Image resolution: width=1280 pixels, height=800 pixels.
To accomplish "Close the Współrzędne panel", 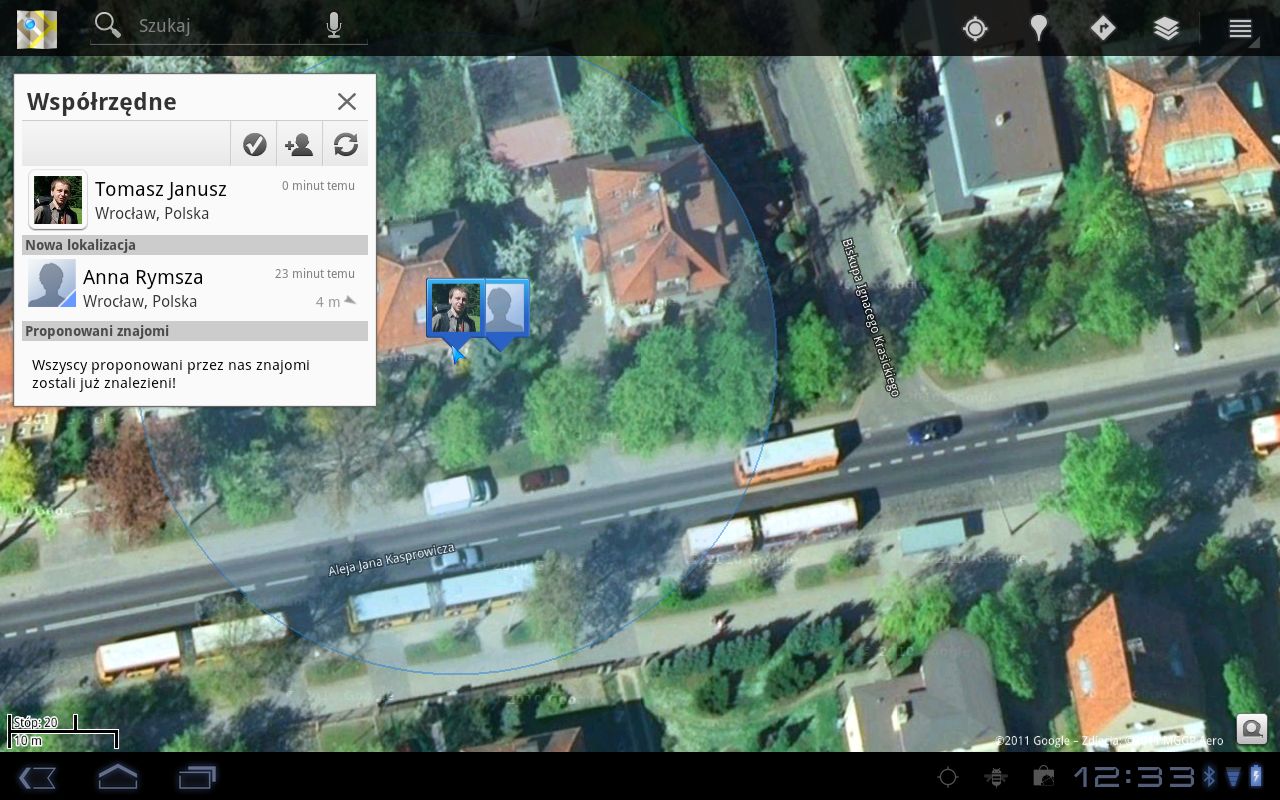I will (x=347, y=101).
